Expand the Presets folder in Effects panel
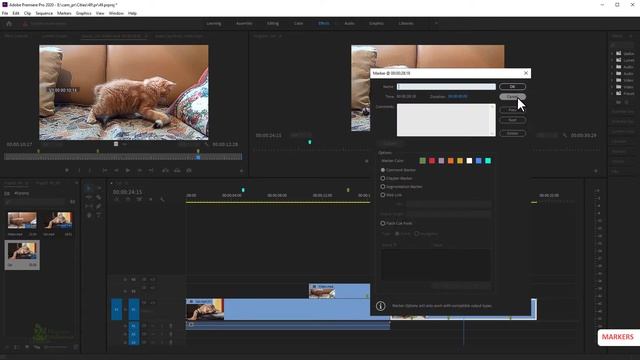 (x=612, y=94)
